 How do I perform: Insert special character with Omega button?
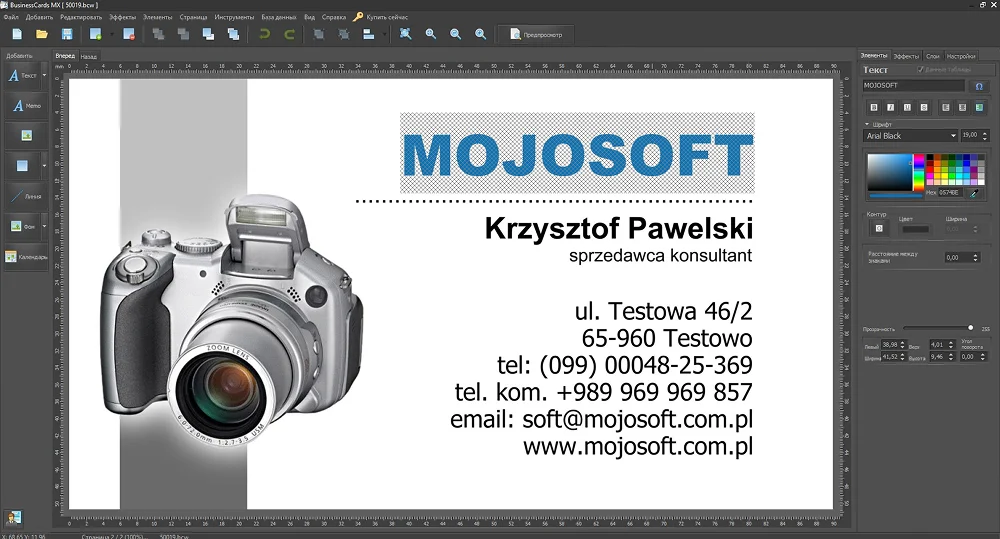pos(979,86)
